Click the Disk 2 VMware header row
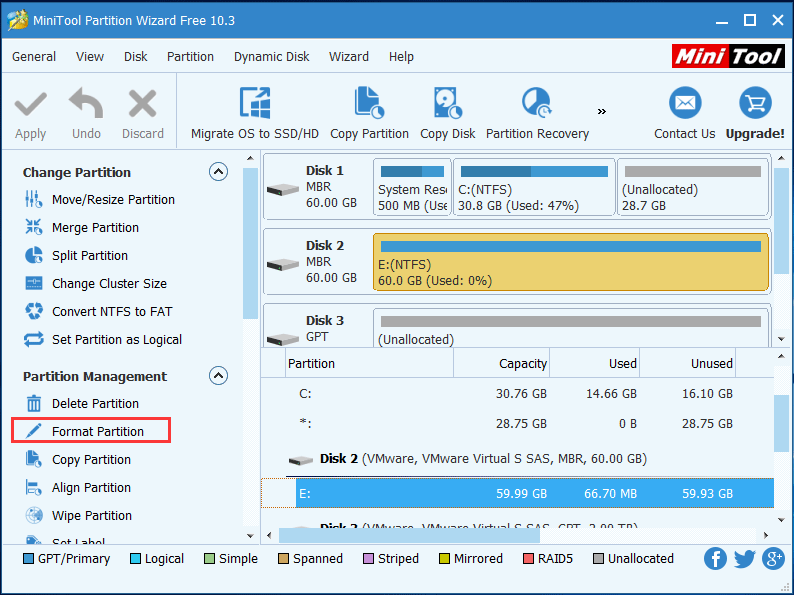794x595 pixels. coord(518,459)
